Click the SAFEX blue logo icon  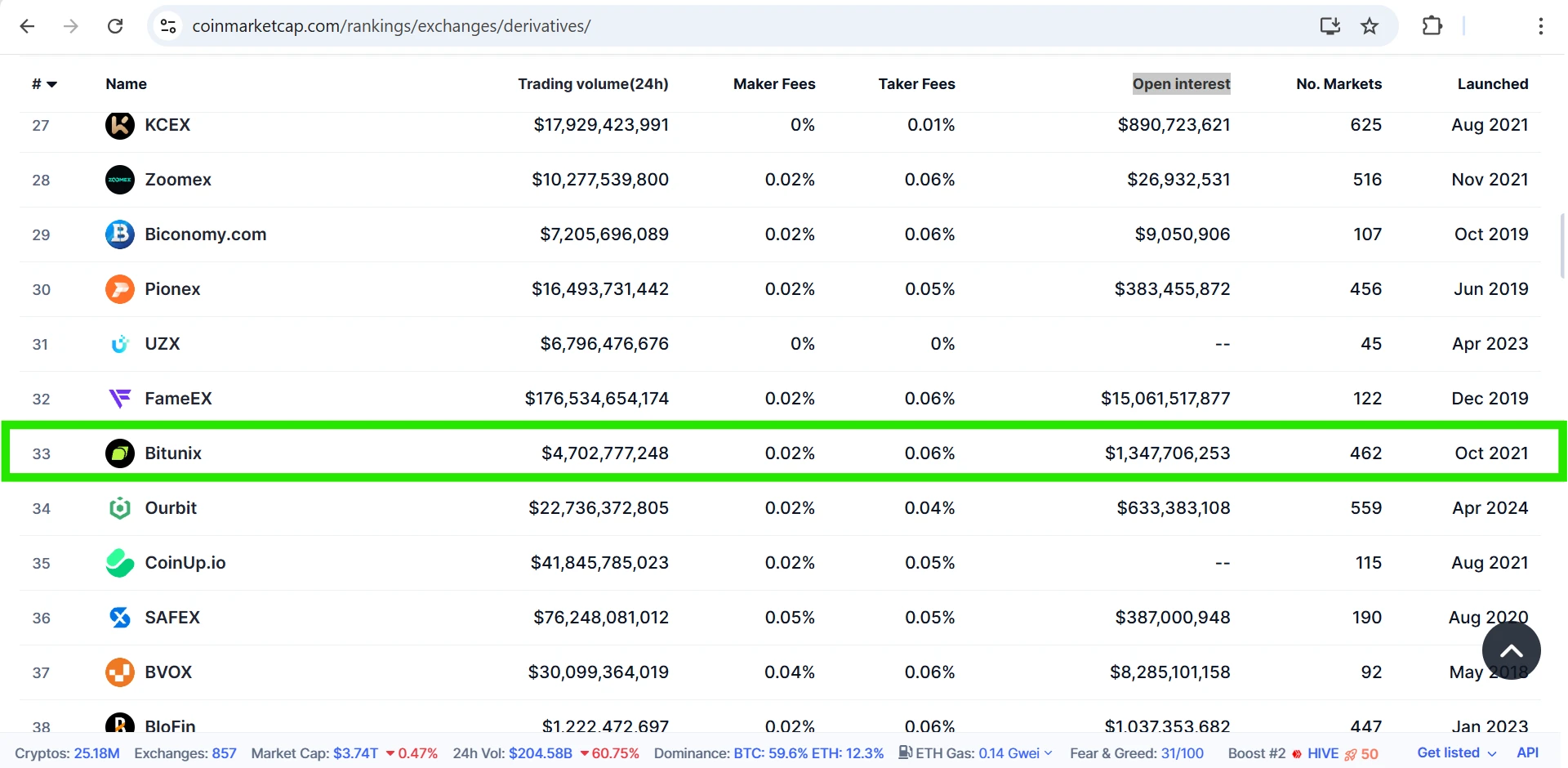click(x=120, y=618)
